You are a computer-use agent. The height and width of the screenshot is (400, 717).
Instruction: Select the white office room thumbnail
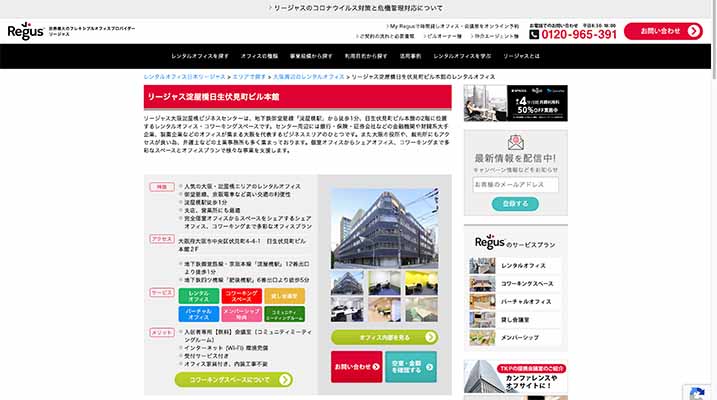(x=385, y=283)
